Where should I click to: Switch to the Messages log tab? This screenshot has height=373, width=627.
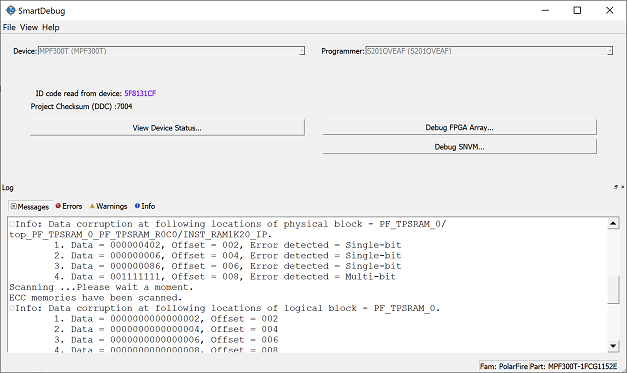point(30,206)
